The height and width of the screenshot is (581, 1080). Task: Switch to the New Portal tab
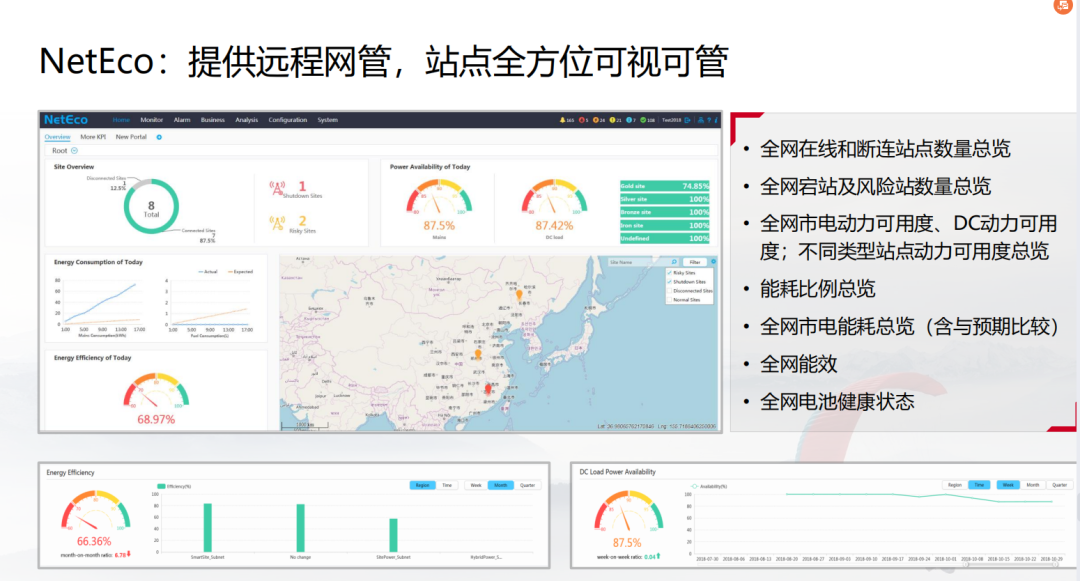[131, 137]
